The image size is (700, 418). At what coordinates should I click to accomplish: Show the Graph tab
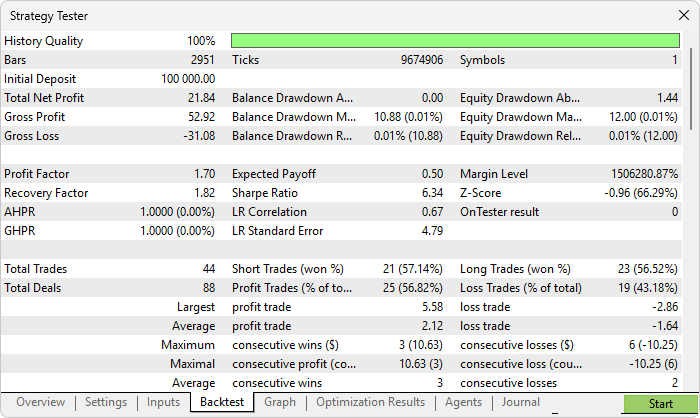tap(280, 402)
